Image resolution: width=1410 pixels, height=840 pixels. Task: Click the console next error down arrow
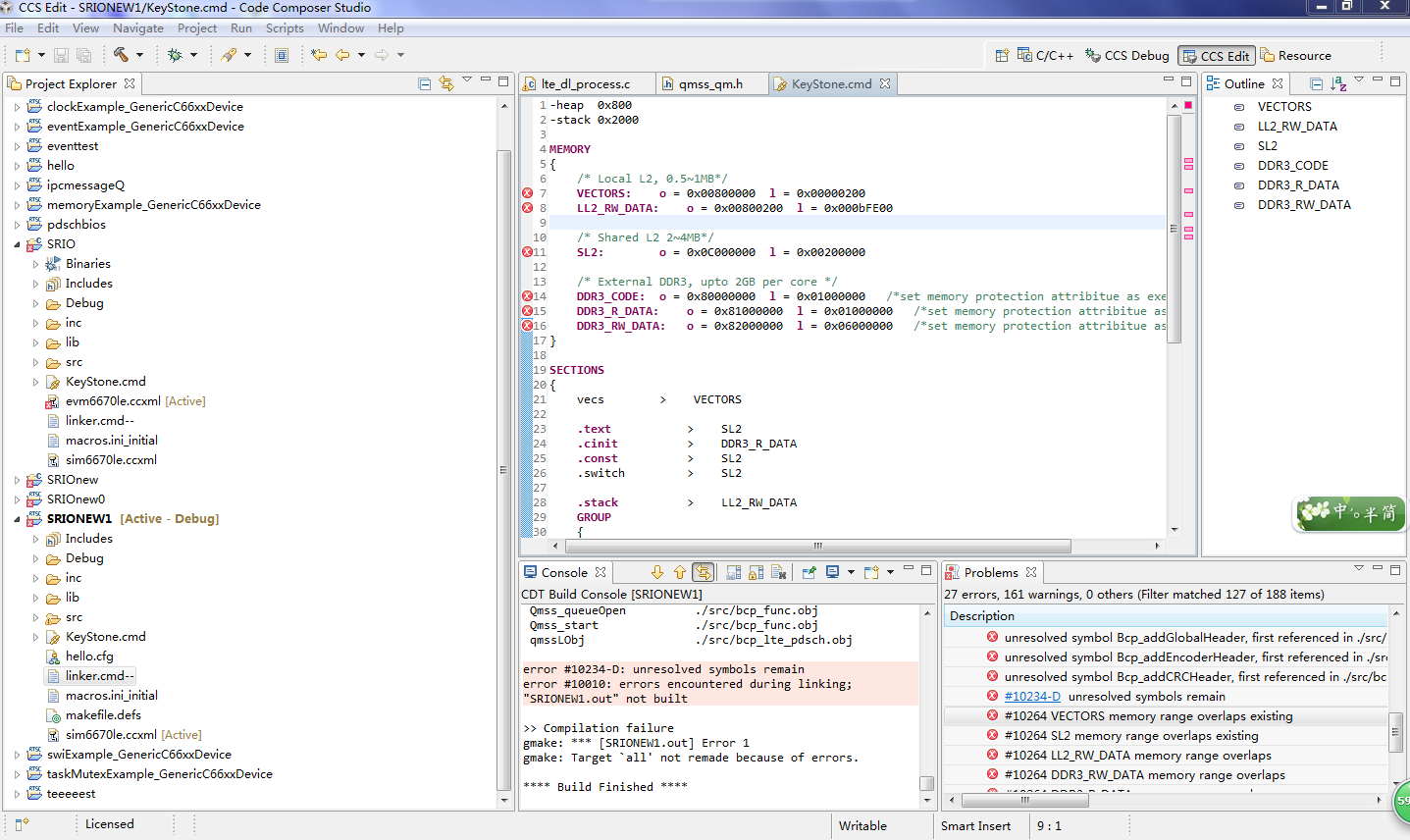pyautogui.click(x=657, y=572)
